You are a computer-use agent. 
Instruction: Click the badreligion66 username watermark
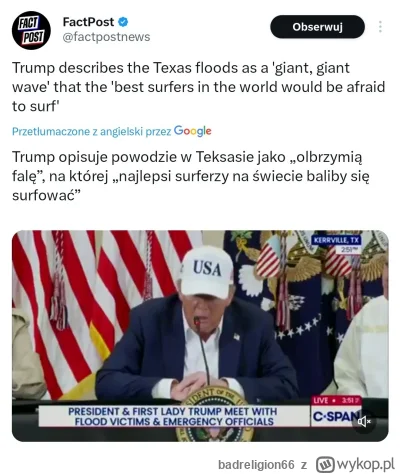click(x=256, y=464)
